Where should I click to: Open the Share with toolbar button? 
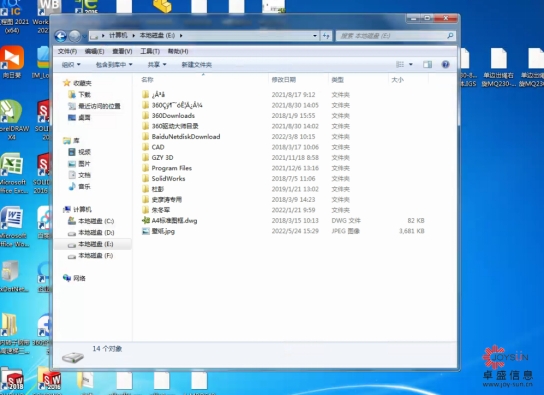pos(157,65)
